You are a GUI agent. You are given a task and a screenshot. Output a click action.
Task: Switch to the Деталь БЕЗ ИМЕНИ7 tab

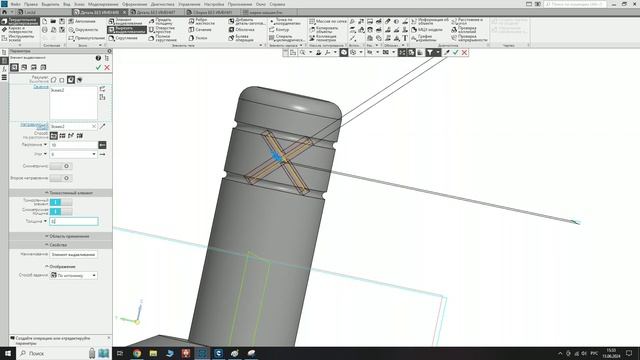(156, 12)
